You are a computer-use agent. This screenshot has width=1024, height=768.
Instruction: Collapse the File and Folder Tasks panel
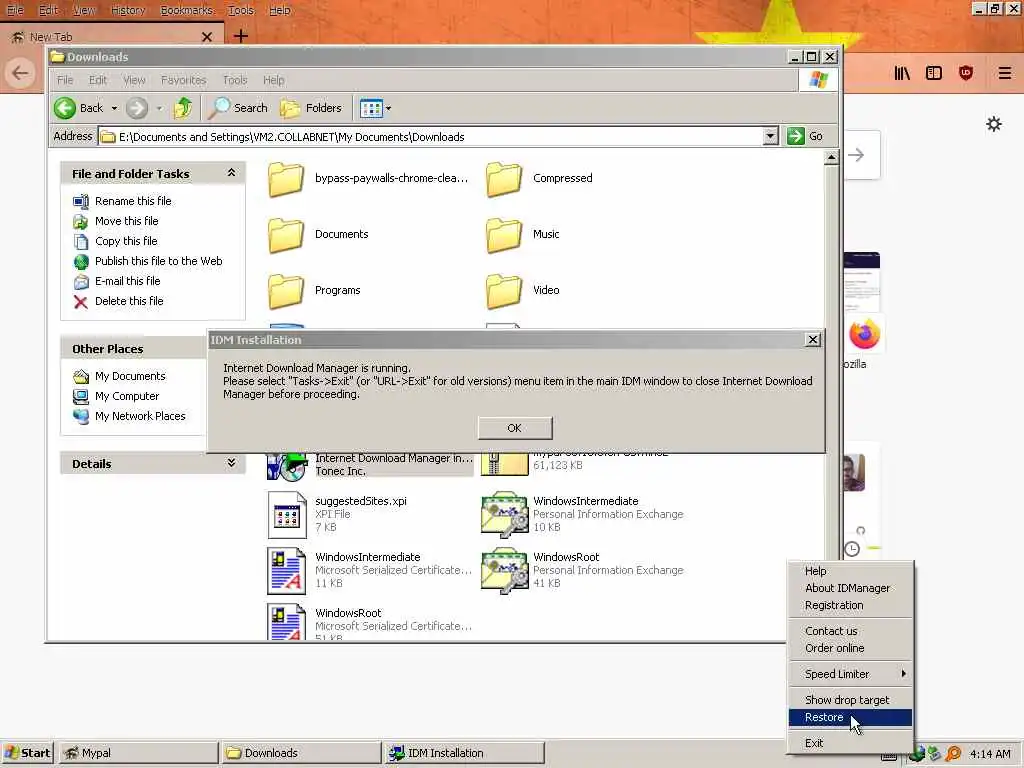(x=231, y=173)
